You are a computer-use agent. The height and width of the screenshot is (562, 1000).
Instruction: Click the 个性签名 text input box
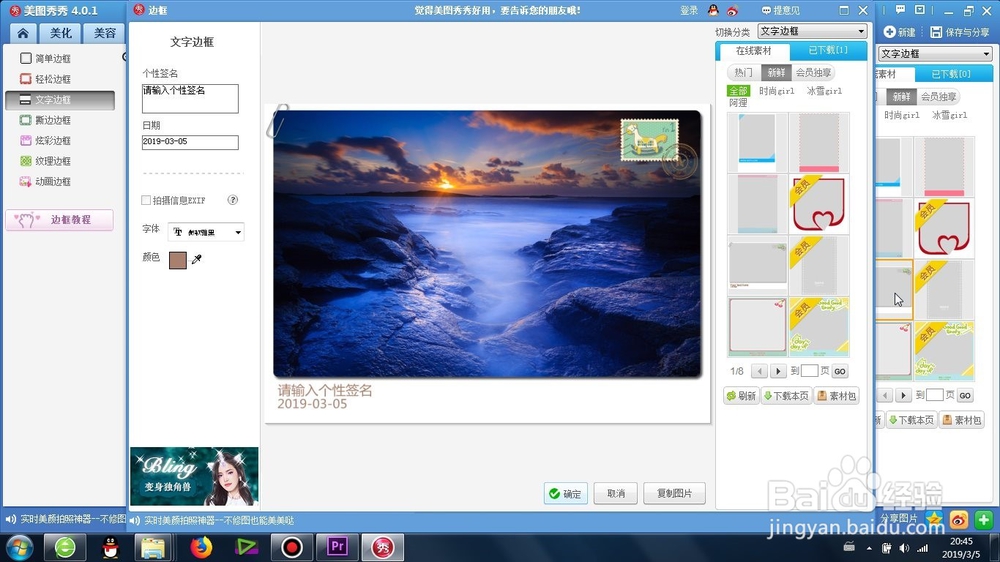pos(190,98)
